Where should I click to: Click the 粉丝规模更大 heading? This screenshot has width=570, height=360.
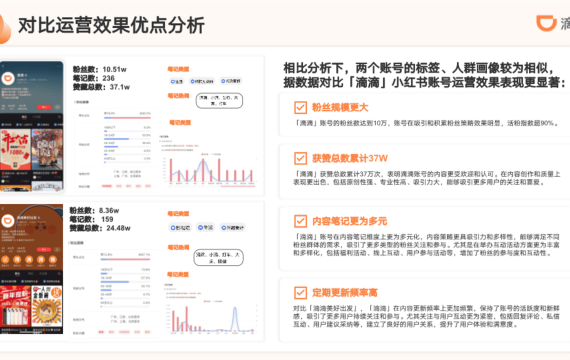pos(340,108)
